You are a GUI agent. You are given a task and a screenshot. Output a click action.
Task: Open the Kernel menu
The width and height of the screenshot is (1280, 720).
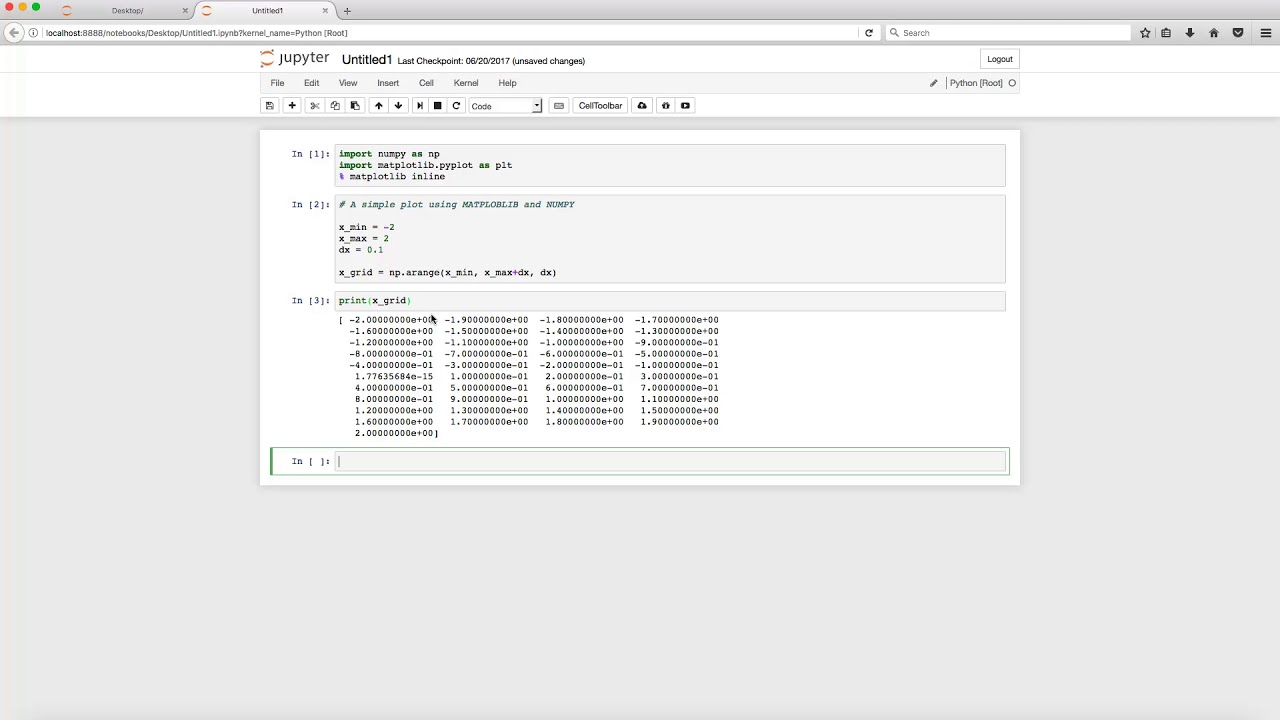pyautogui.click(x=466, y=83)
